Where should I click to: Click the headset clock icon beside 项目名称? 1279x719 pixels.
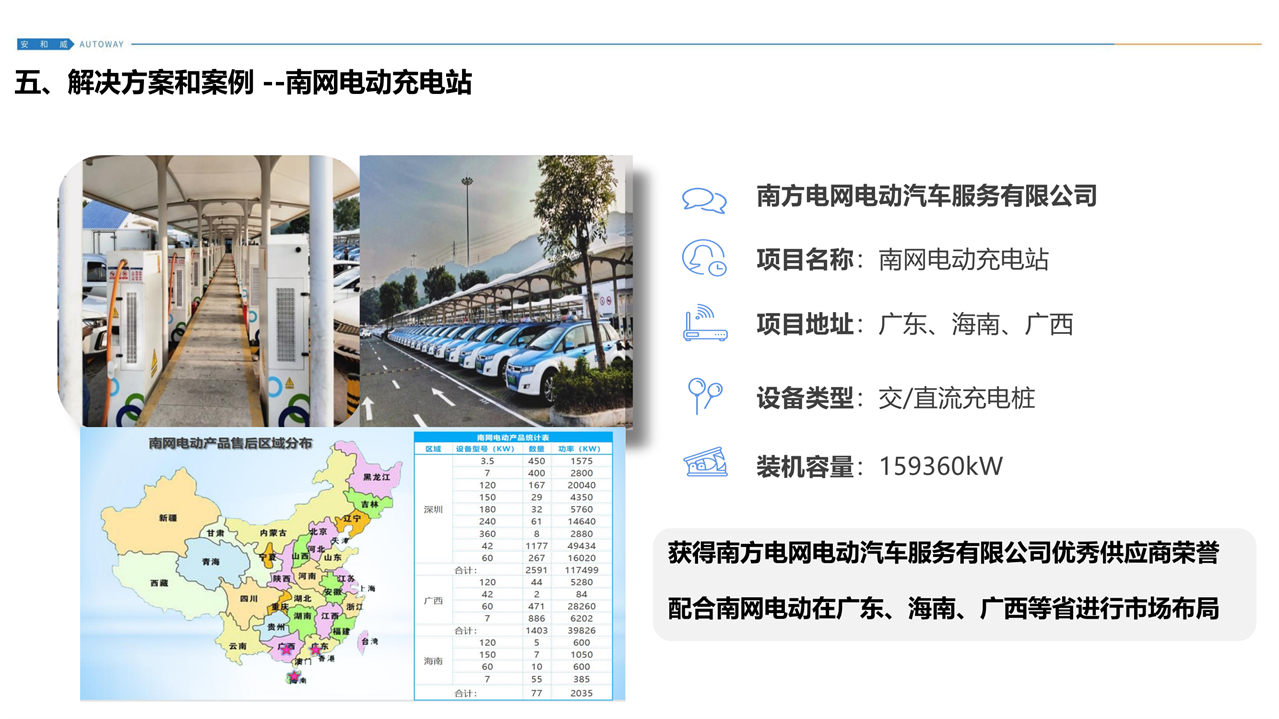(x=704, y=258)
